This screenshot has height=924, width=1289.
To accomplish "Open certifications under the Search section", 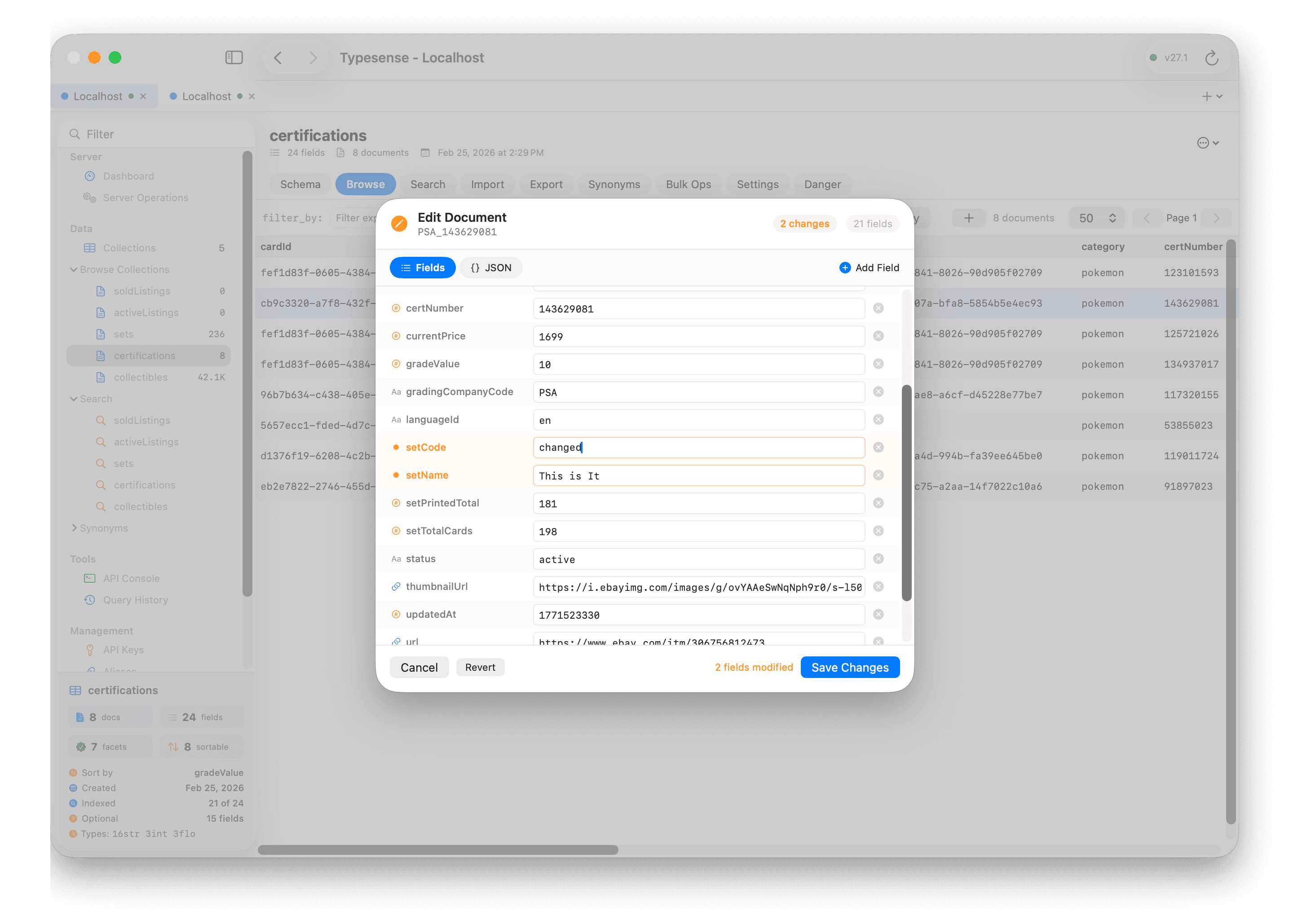I will point(145,485).
